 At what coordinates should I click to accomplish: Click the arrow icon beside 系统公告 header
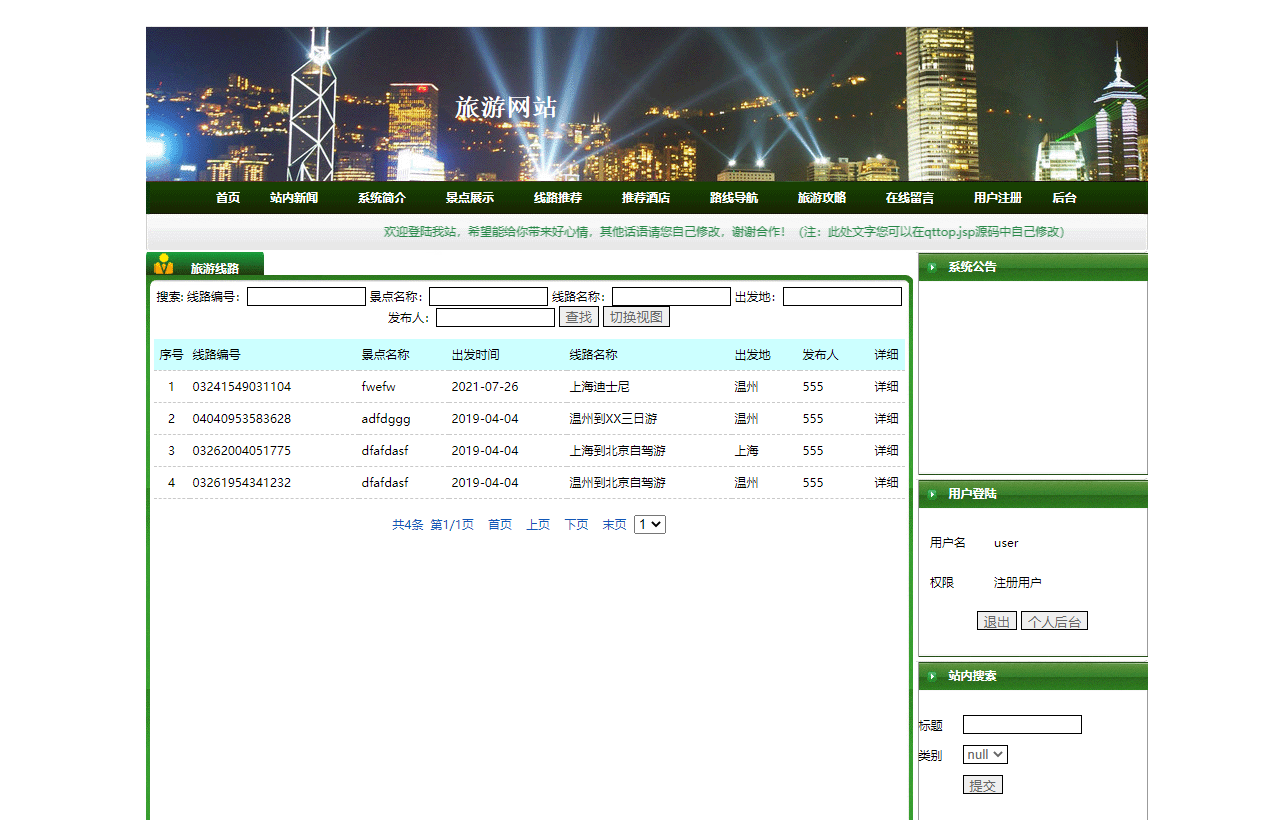click(x=930, y=266)
